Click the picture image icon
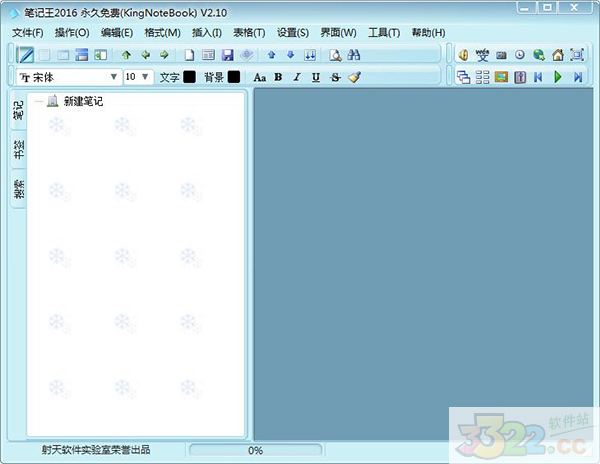 [x=501, y=77]
